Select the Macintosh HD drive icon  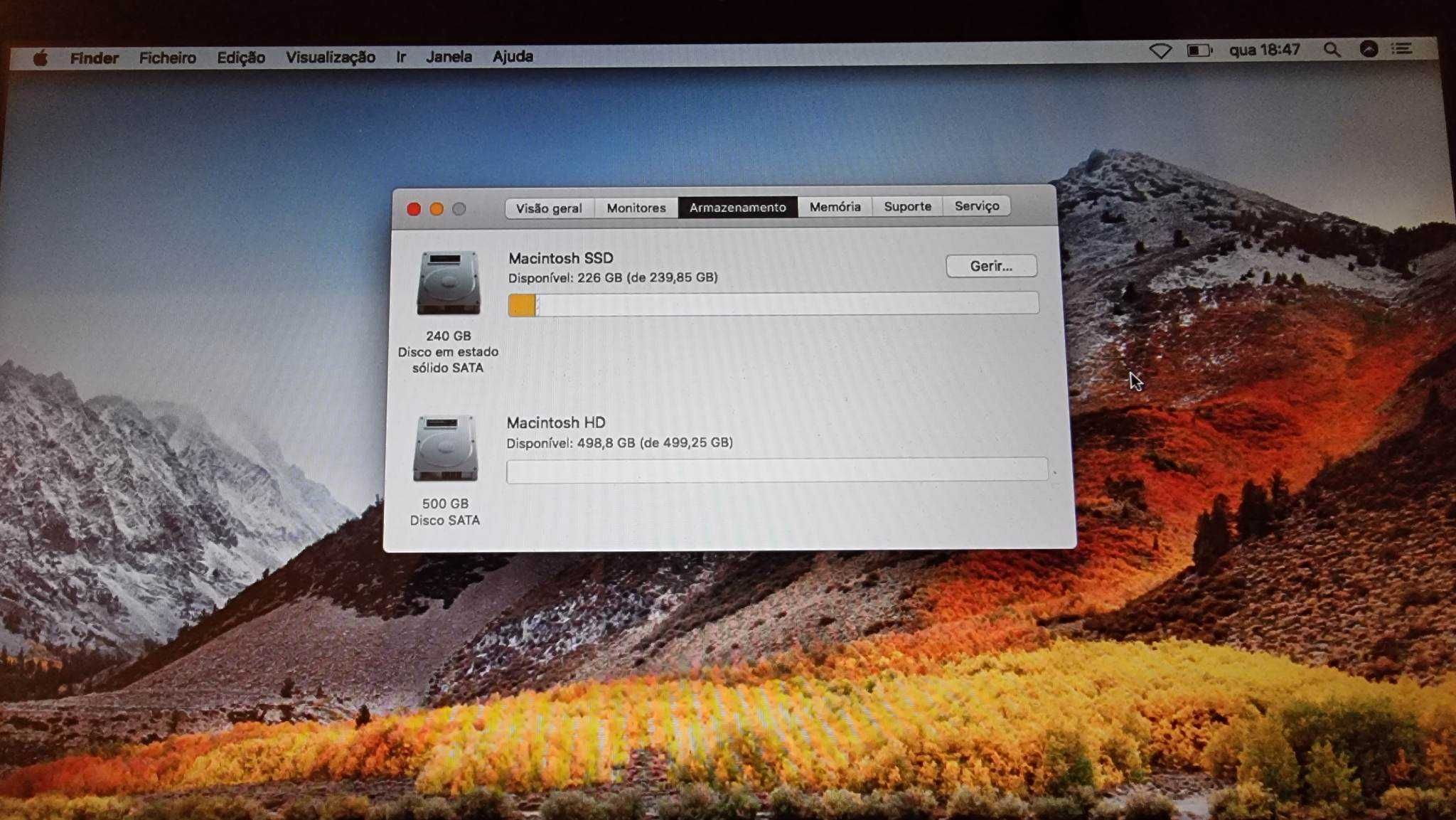[x=445, y=448]
